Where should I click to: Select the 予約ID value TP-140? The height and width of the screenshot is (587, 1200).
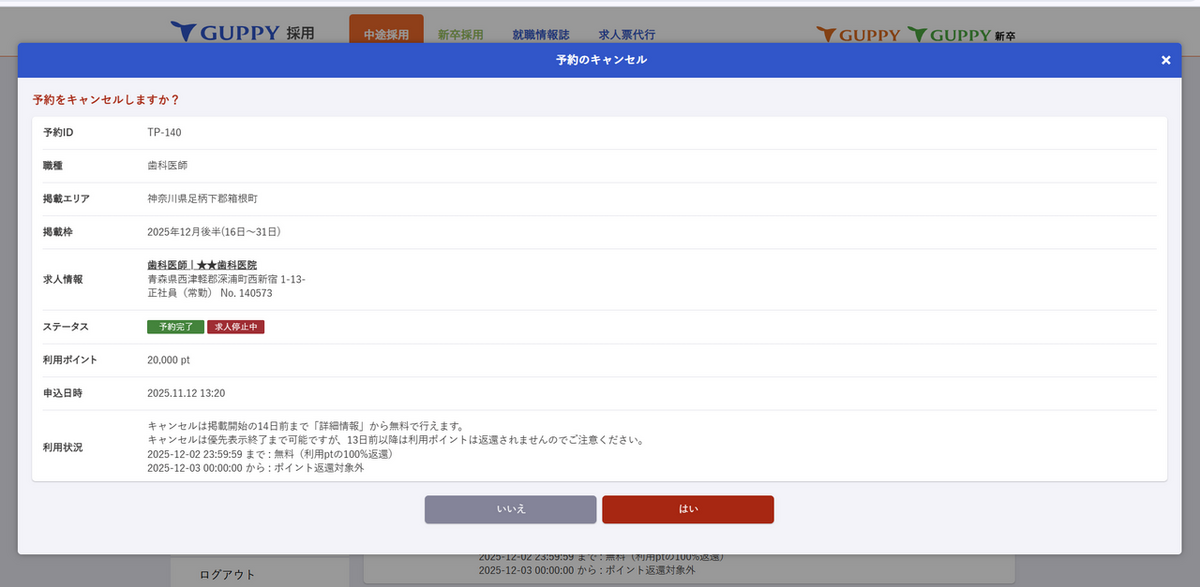click(164, 132)
